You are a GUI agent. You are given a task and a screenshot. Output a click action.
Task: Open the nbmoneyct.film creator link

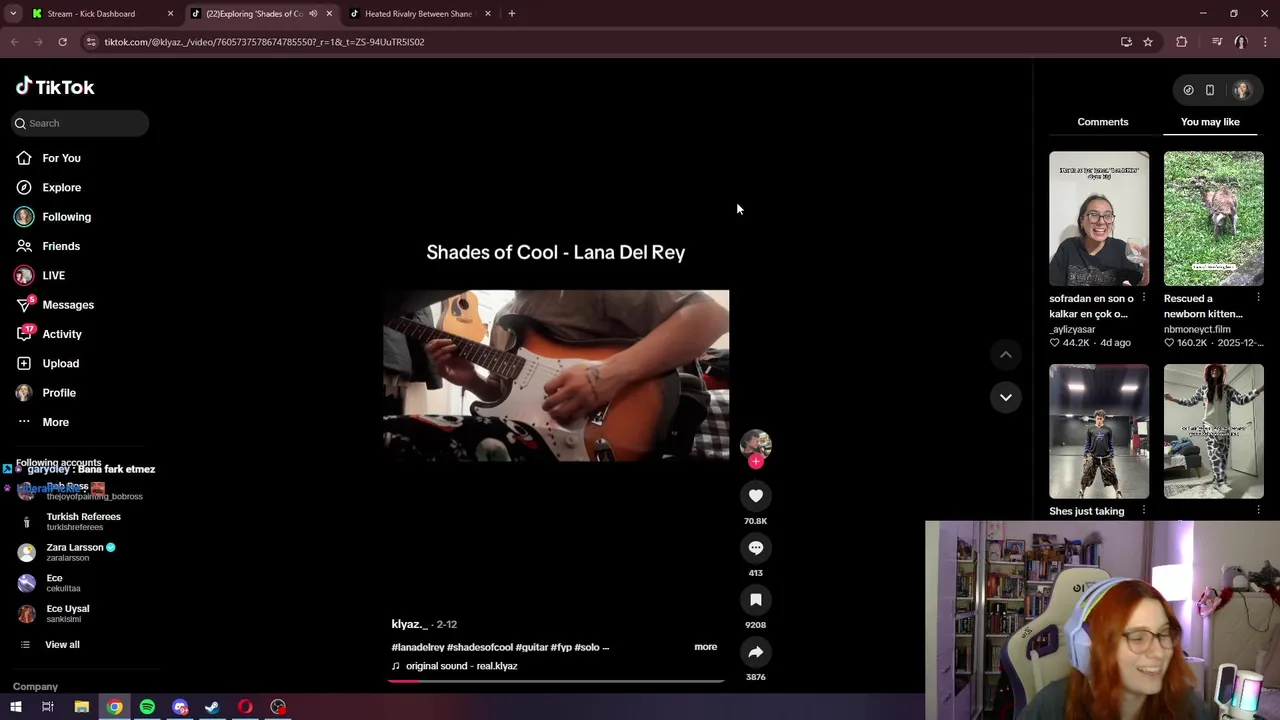[x=1197, y=329]
